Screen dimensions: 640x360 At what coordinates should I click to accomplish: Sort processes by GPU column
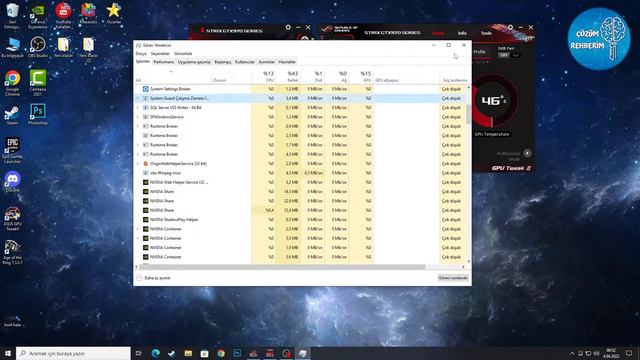coord(361,76)
